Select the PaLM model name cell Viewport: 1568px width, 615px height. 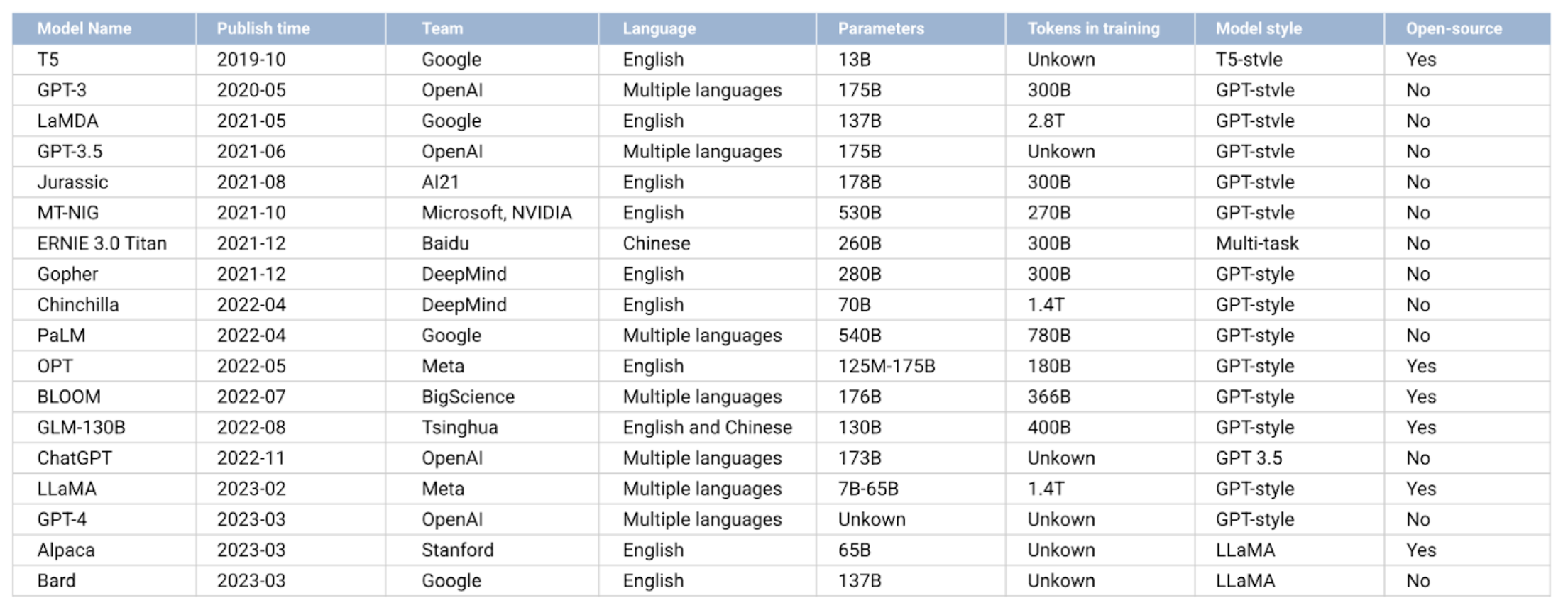tap(104, 336)
